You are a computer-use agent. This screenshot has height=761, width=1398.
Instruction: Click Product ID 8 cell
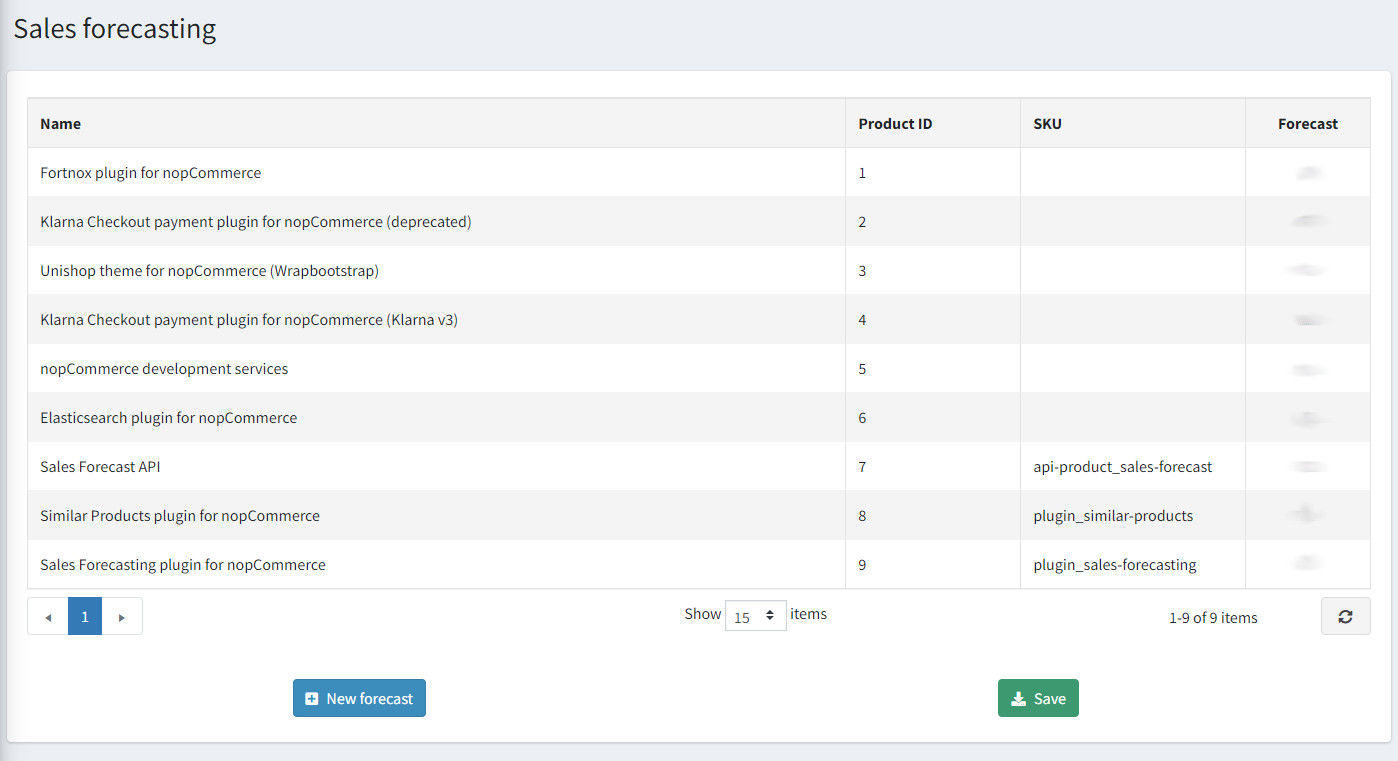tap(933, 516)
